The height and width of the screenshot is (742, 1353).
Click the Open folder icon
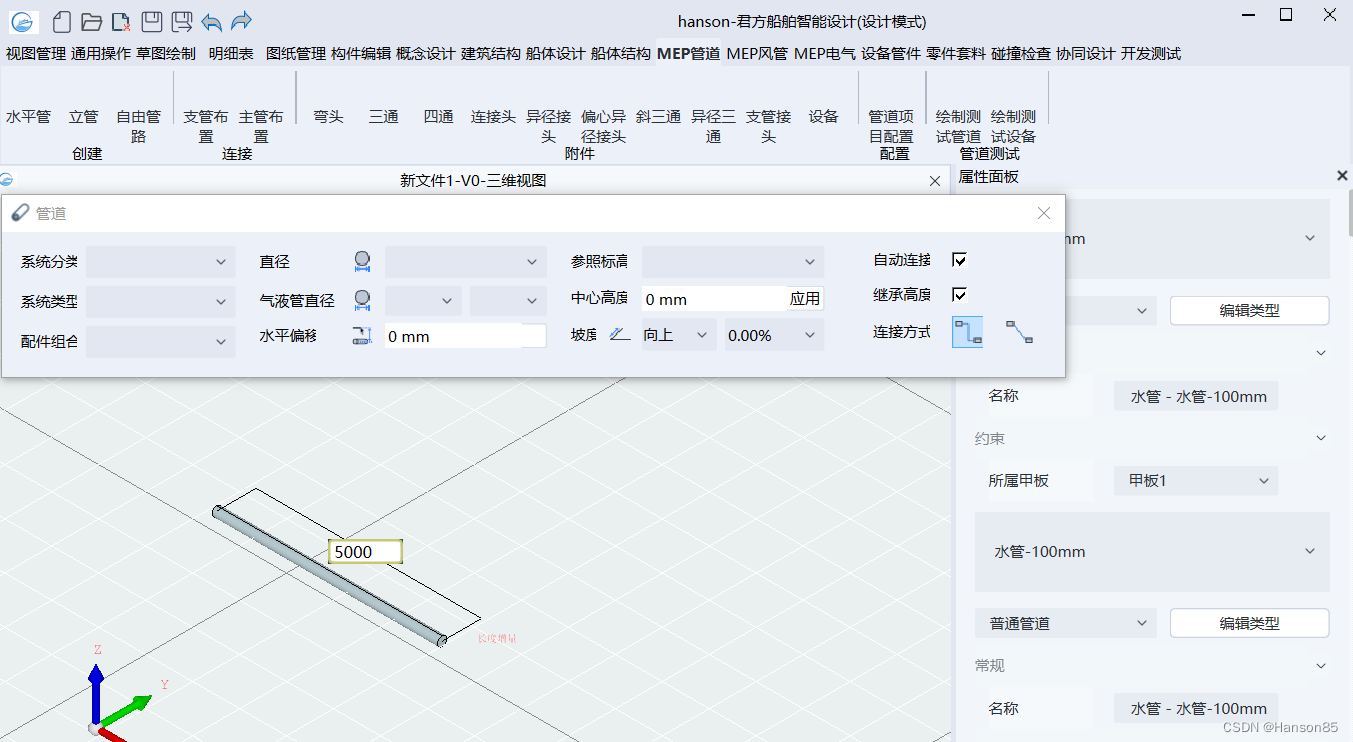click(91, 21)
